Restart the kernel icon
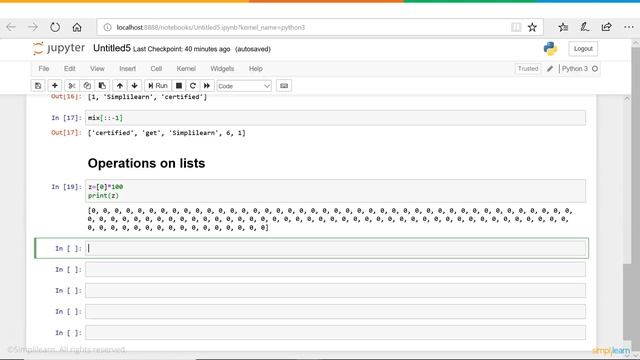Screen dimensions: 640x360 [x=193, y=86]
